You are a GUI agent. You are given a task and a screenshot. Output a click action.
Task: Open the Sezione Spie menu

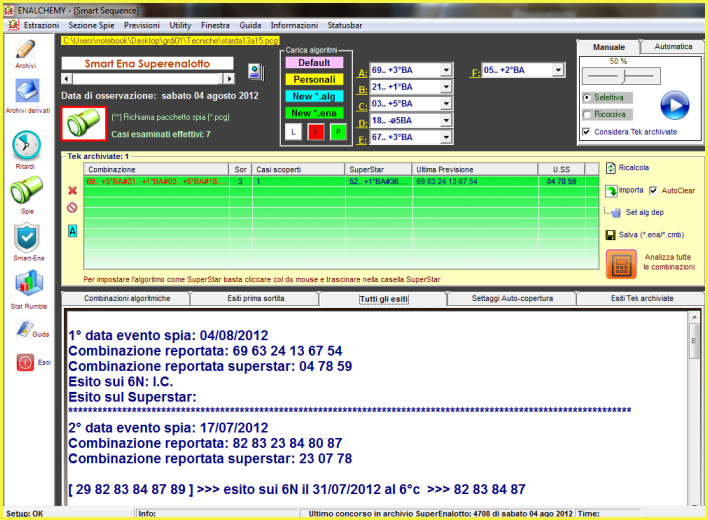[x=91, y=25]
